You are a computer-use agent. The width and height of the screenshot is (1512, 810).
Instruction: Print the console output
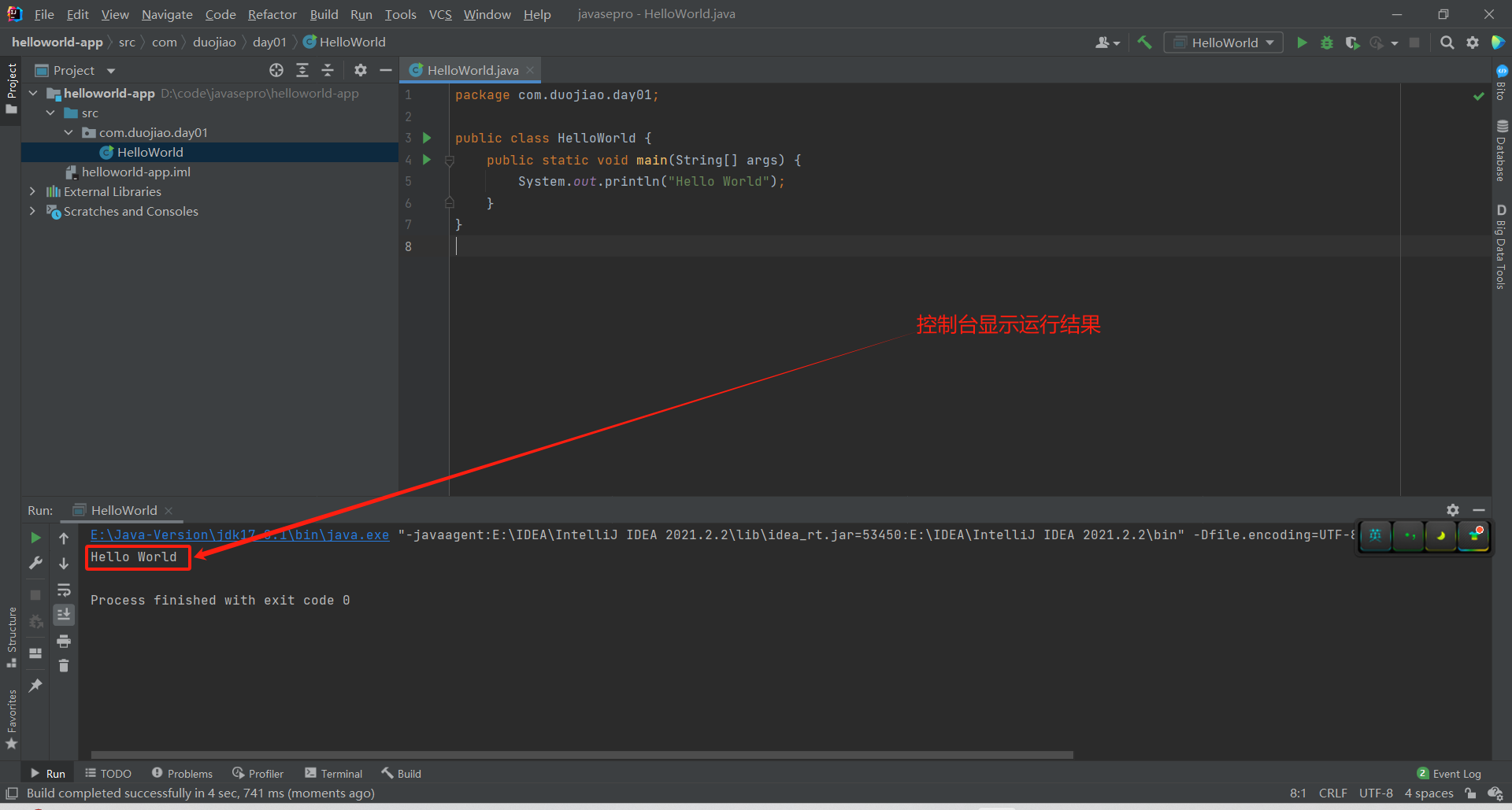point(64,641)
